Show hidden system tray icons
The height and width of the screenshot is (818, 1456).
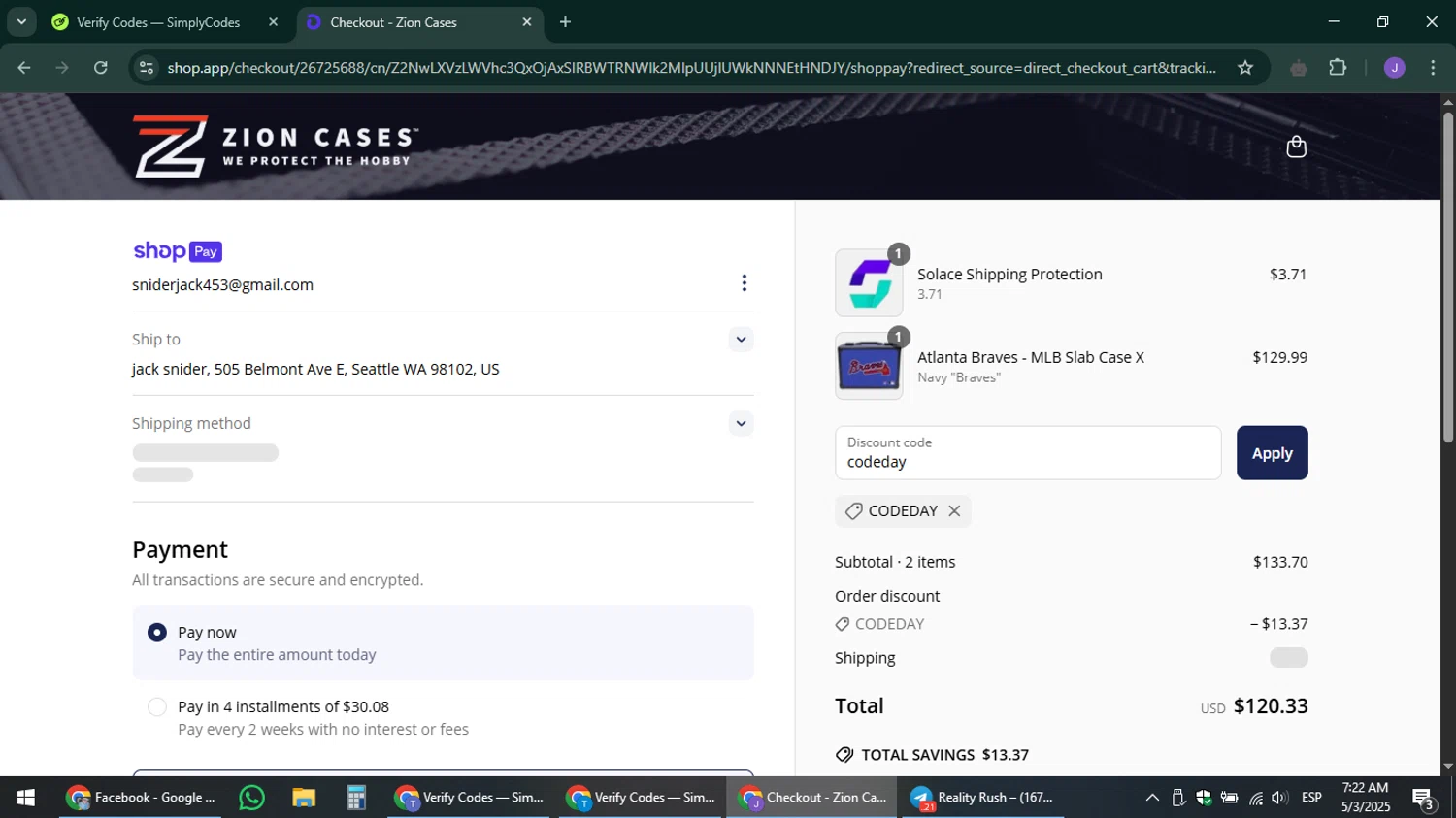click(x=1152, y=798)
